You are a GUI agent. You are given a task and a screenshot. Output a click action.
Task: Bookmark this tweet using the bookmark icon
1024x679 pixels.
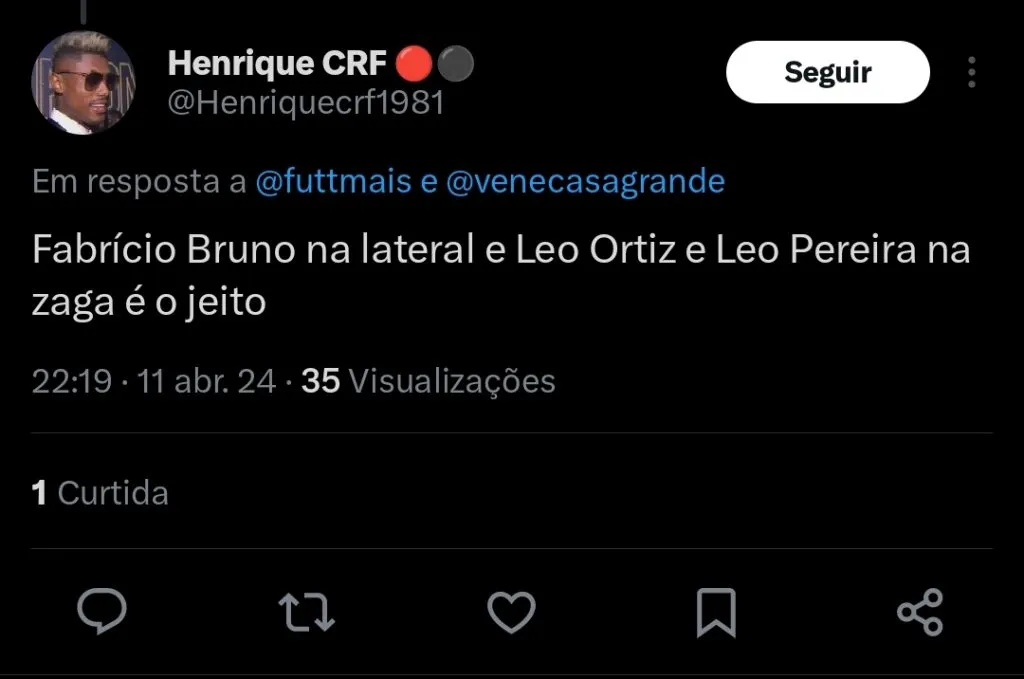pos(716,612)
